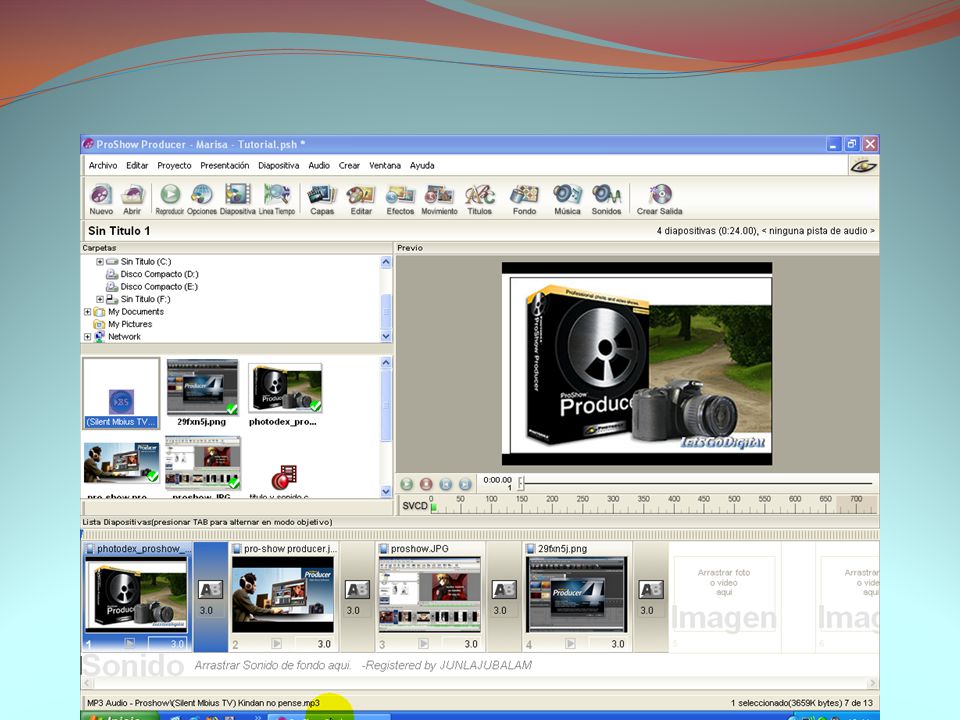Select Disco Compacto (D:) in folder tree
The image size is (960, 720).
tap(159, 274)
